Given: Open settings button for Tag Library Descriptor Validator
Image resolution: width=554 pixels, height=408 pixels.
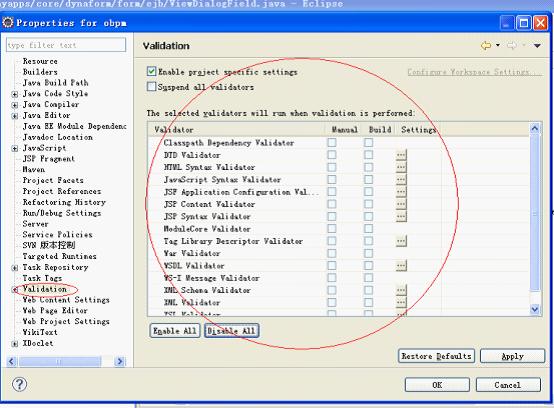Looking at the screenshot, I should [x=401, y=241].
